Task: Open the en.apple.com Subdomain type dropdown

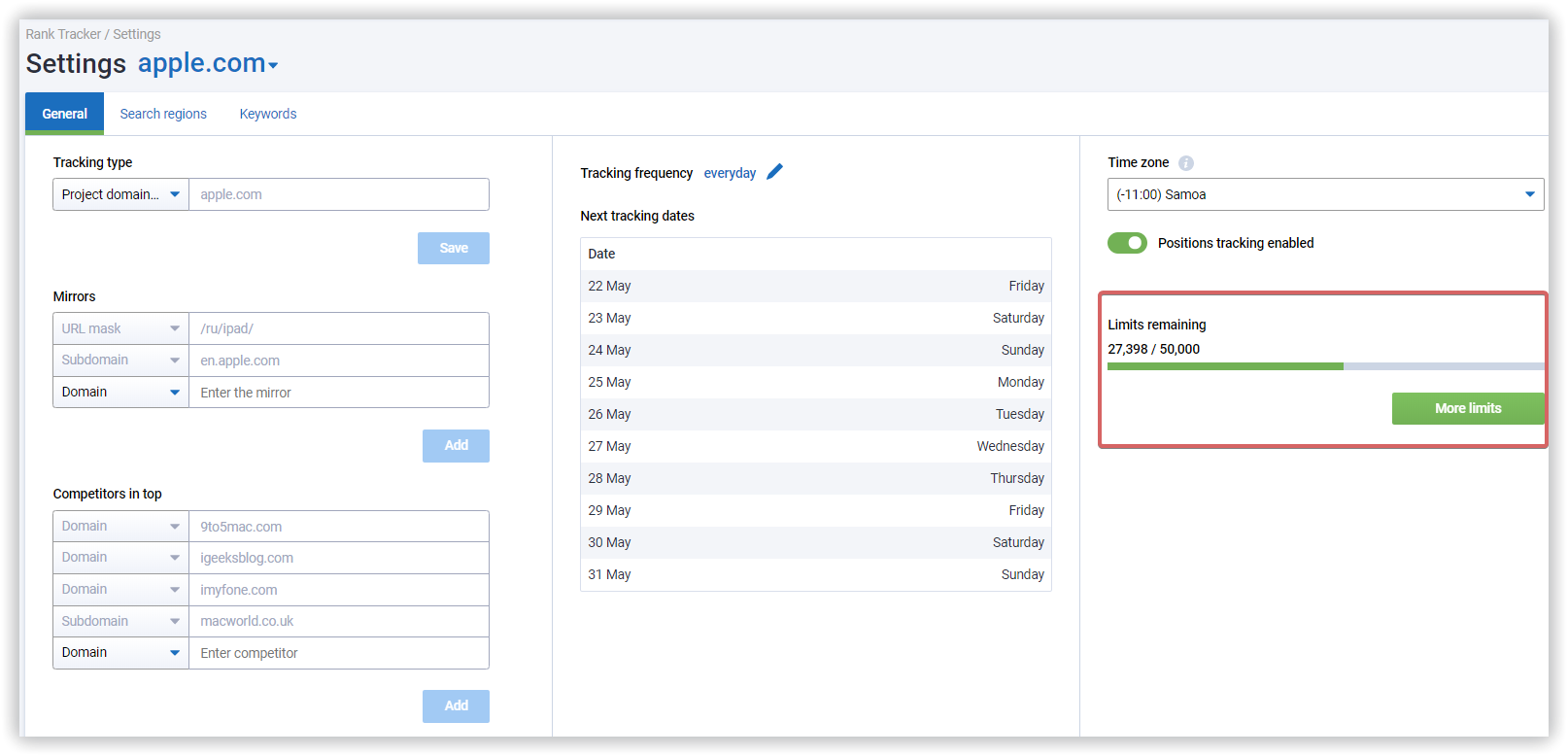Action: [x=120, y=361]
